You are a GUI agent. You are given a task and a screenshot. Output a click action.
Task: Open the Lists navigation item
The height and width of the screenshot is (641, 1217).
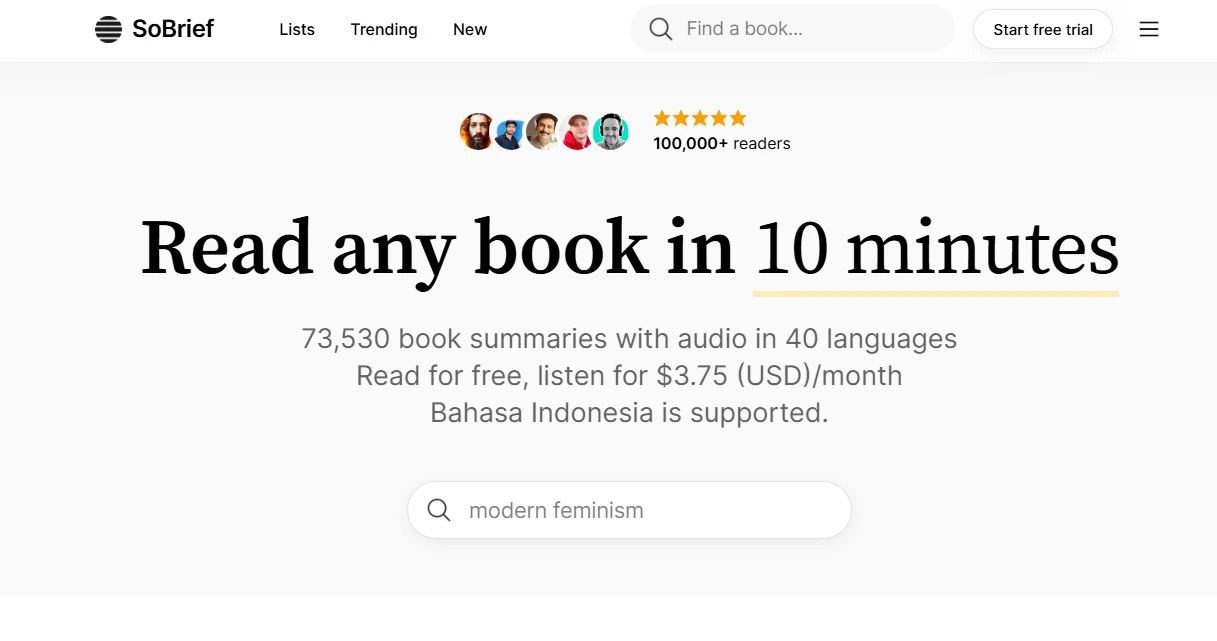click(x=297, y=30)
